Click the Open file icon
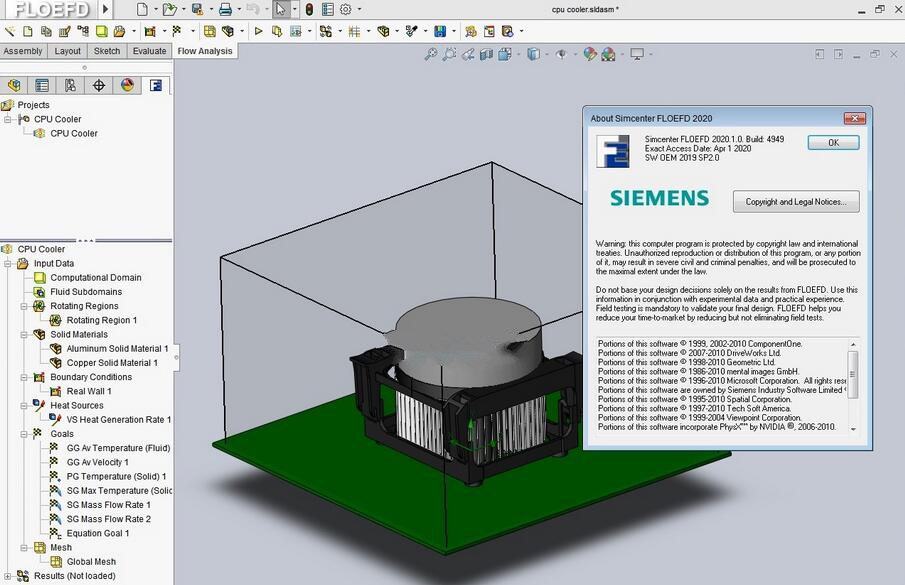Viewport: 905px width, 585px height. (169, 9)
